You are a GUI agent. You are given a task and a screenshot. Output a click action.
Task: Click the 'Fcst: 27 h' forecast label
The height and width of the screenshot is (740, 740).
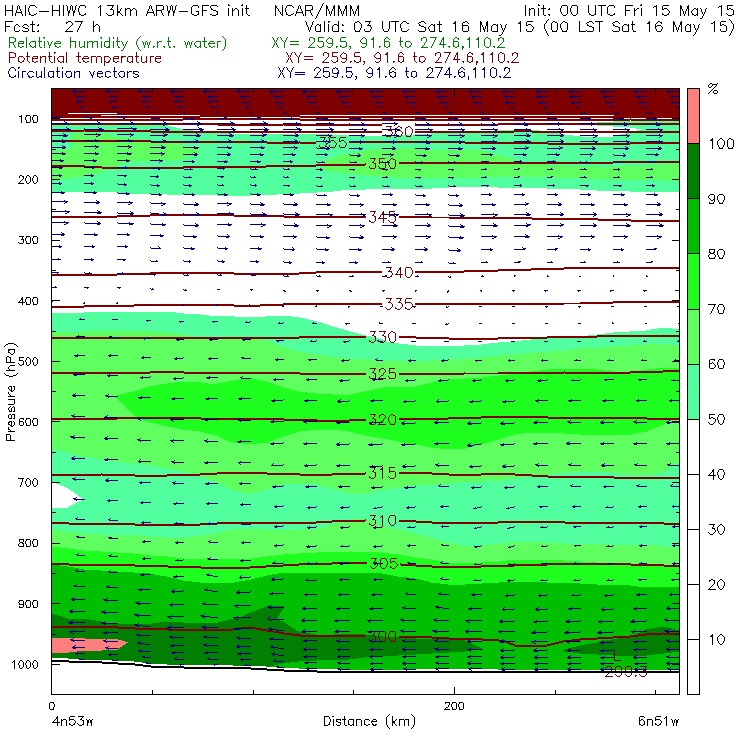(52, 27)
